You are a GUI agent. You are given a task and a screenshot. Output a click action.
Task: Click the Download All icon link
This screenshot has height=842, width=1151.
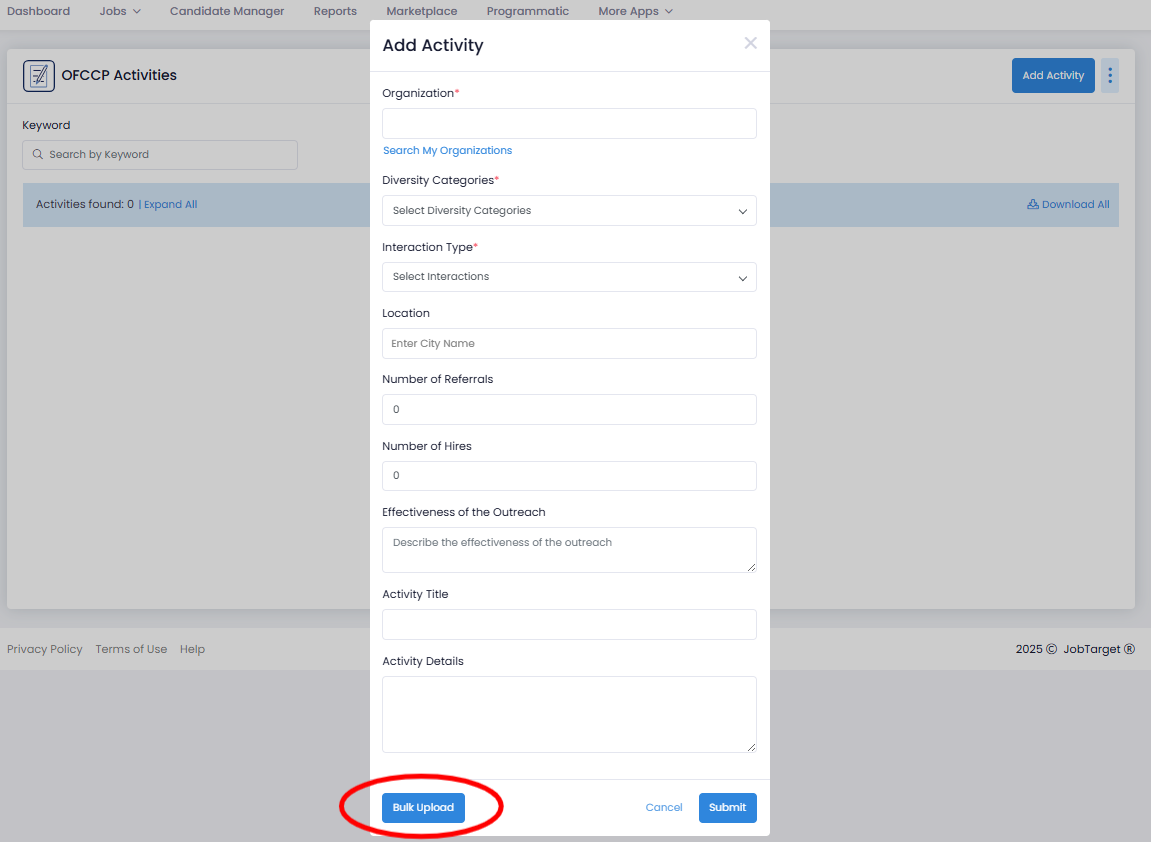1068,204
